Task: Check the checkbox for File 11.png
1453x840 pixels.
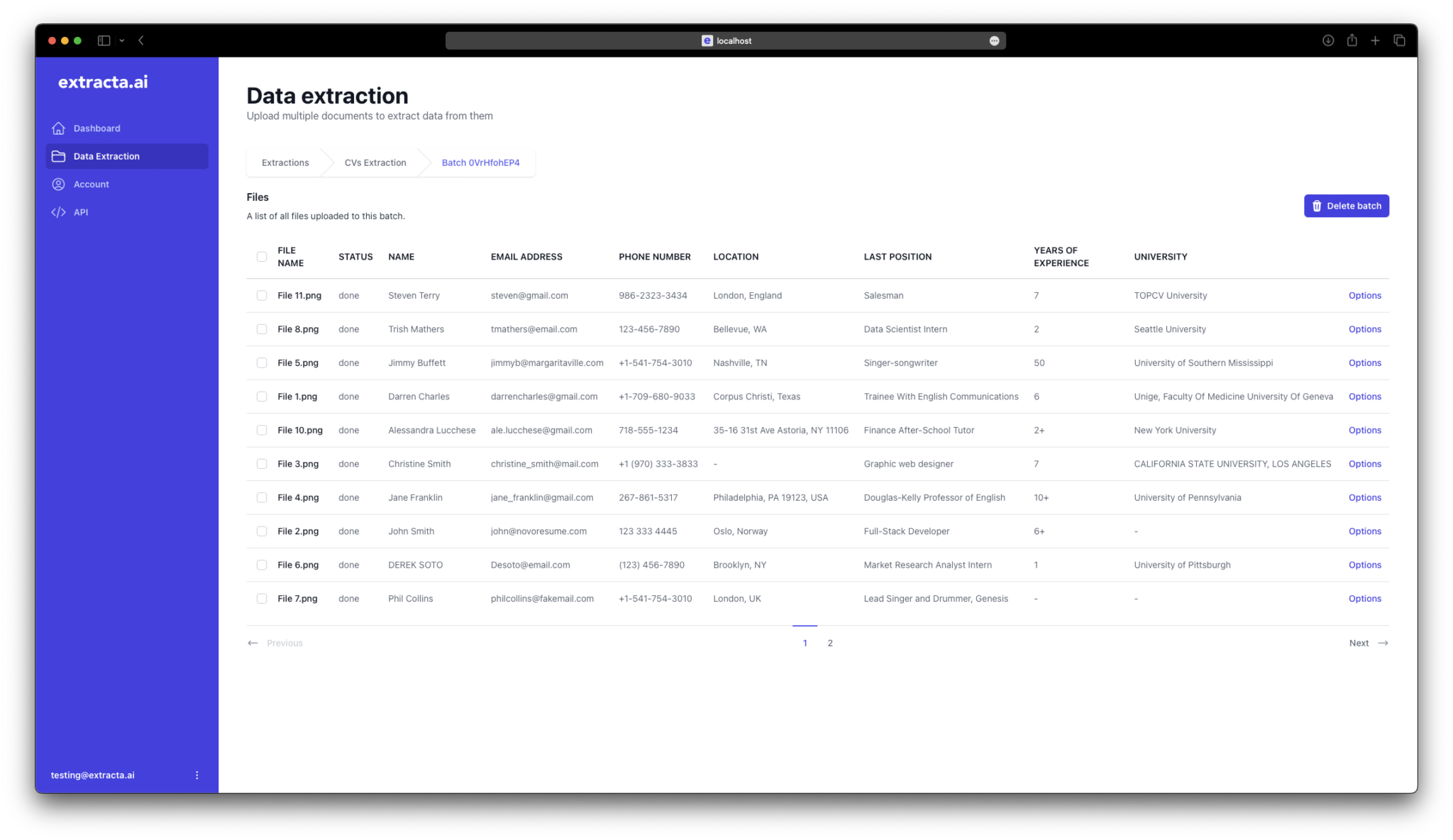Action: coord(262,295)
